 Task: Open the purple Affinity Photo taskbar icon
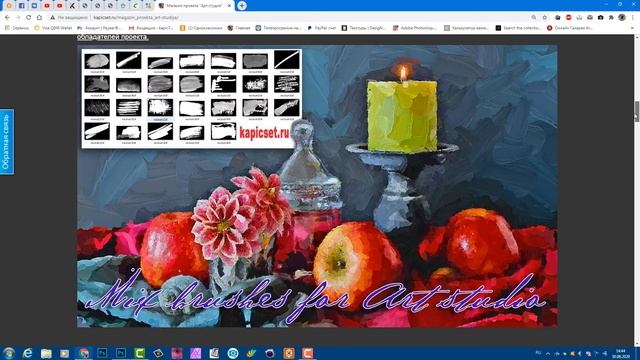[196, 353]
